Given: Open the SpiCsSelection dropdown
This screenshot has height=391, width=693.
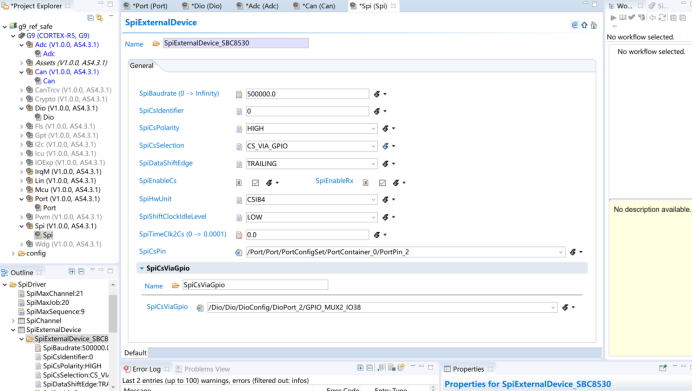Looking at the screenshot, I should [x=373, y=146].
